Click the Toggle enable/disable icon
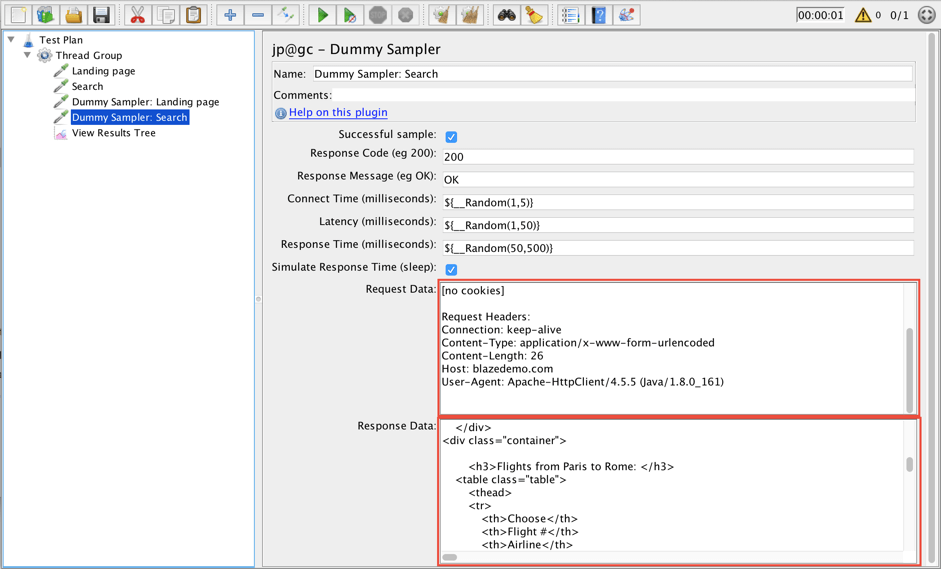The width and height of the screenshot is (941, 569). (286, 14)
